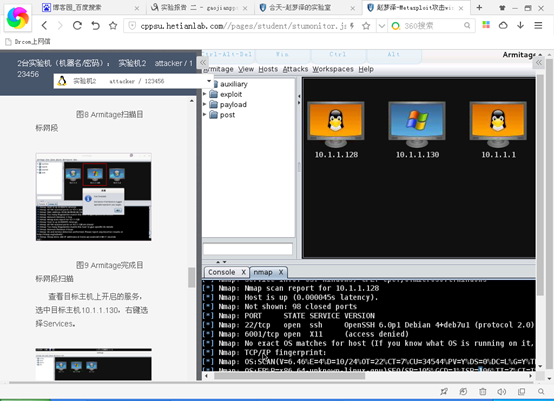Open the Armitage Workspaces menu
Screen dimensions: 554x401
click(x=333, y=69)
